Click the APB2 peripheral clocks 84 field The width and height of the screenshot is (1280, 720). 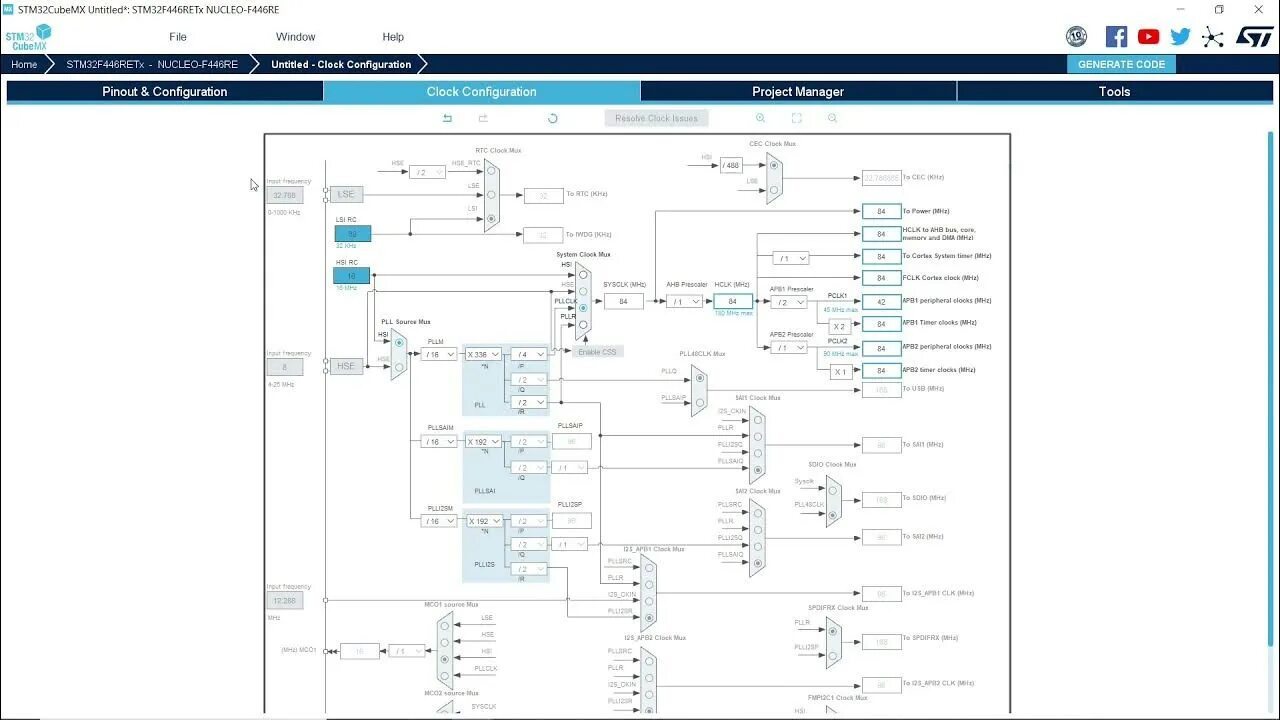pyautogui.click(x=881, y=347)
